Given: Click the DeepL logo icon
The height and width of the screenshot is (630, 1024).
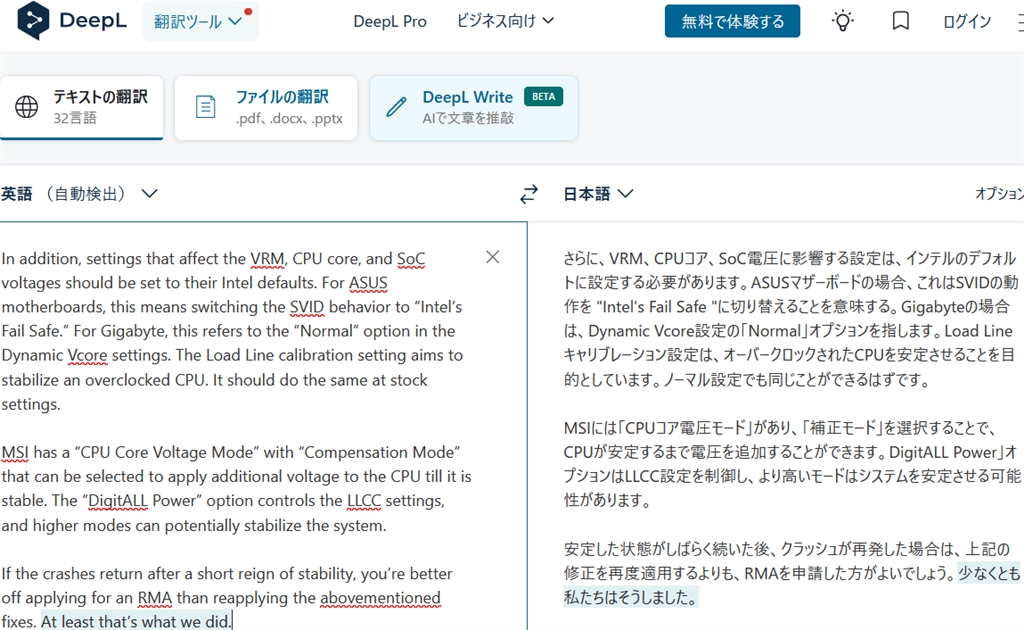Looking at the screenshot, I should pyautogui.click(x=33, y=20).
